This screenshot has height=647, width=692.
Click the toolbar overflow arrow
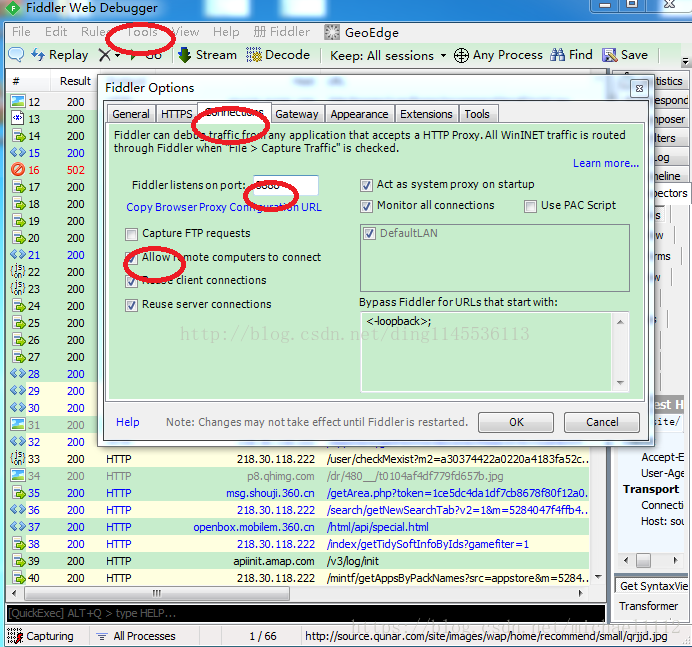click(x=685, y=61)
